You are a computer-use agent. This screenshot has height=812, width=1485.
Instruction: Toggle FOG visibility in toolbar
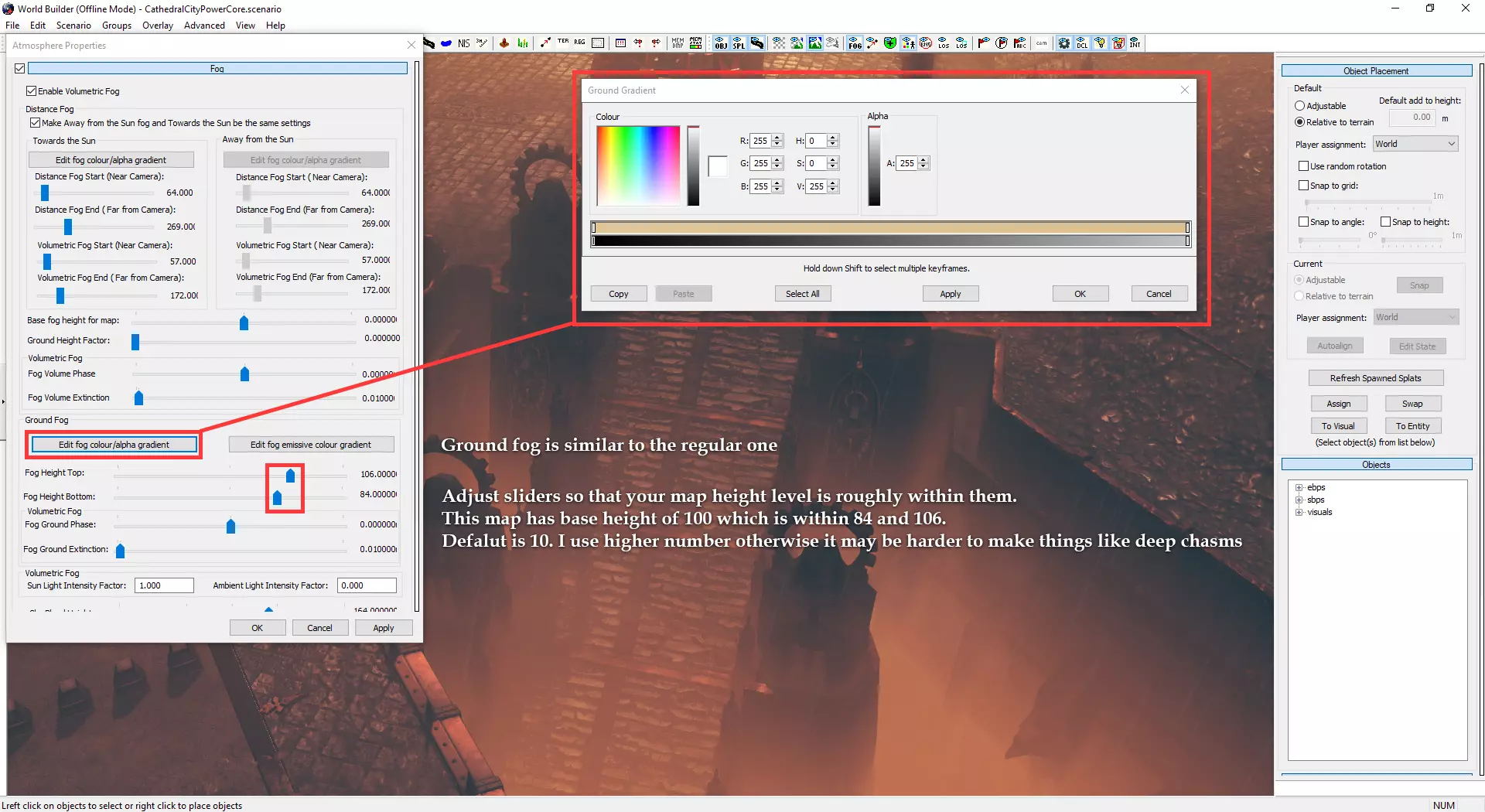[x=855, y=43]
